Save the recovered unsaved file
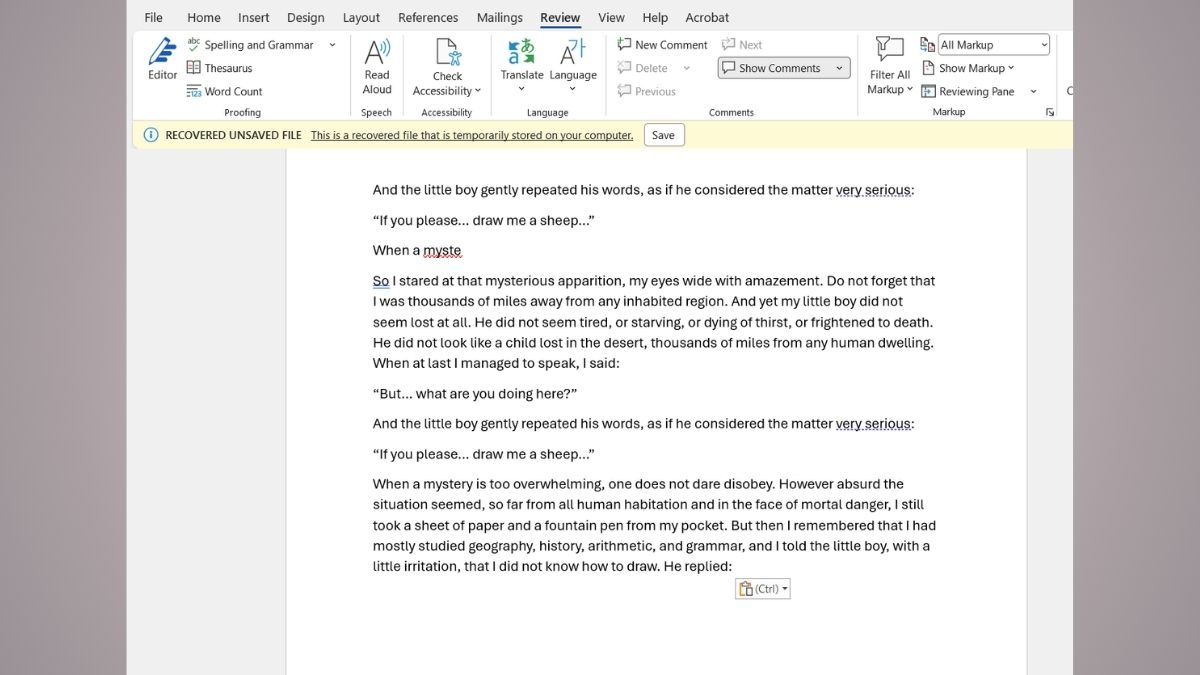The image size is (1200, 675). (x=664, y=135)
